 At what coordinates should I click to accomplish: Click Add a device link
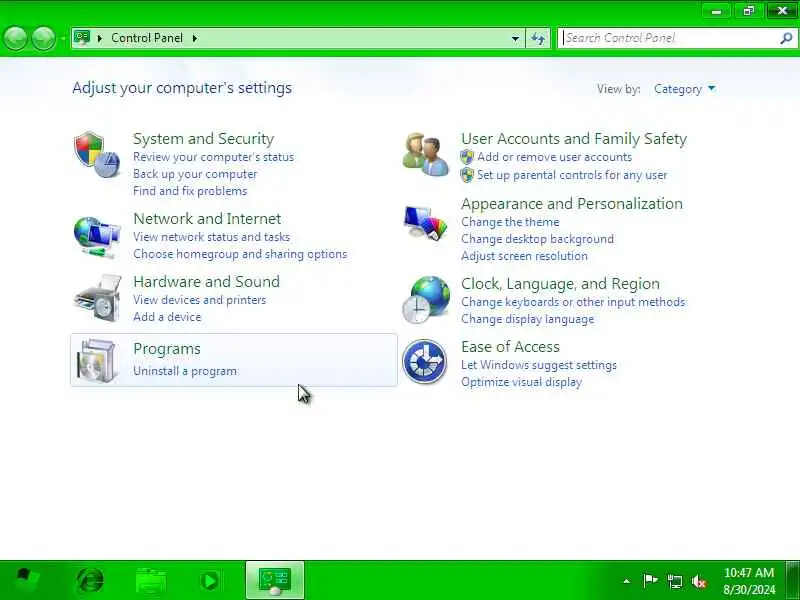[x=167, y=317]
